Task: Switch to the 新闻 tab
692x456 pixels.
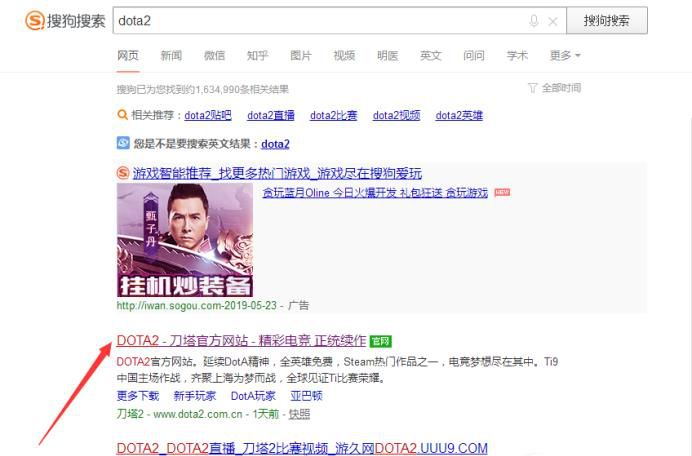Action: point(171,56)
